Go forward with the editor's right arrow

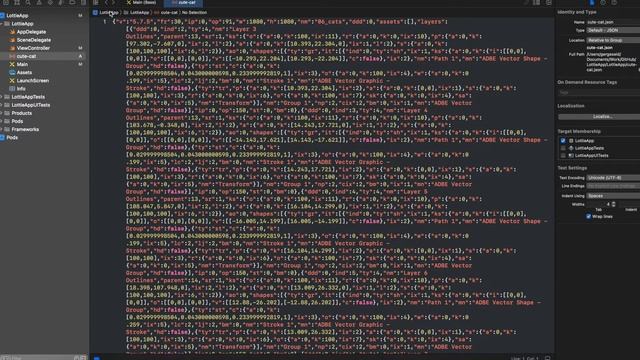[x=113, y=2]
